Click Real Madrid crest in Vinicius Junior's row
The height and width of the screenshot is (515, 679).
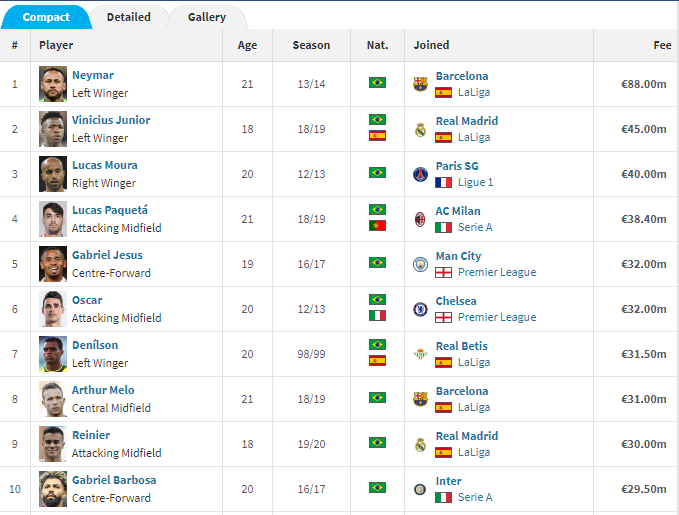[x=420, y=129]
